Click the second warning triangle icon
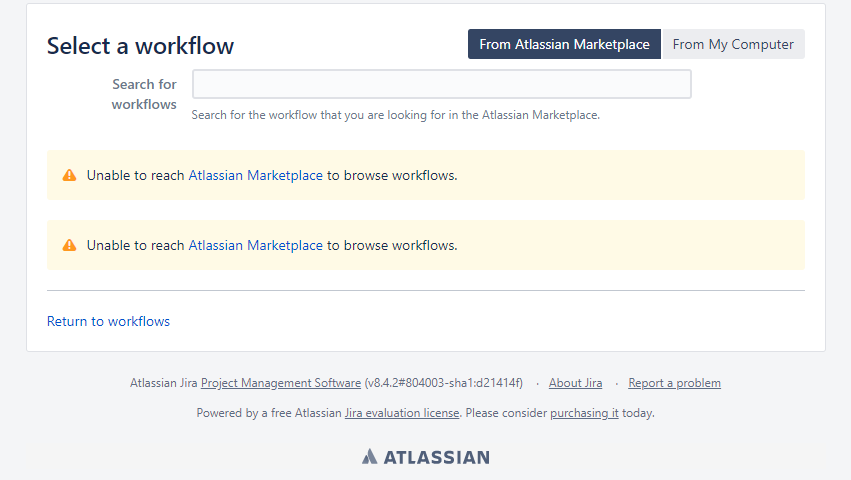Viewport: 851px width, 480px height. [x=69, y=245]
